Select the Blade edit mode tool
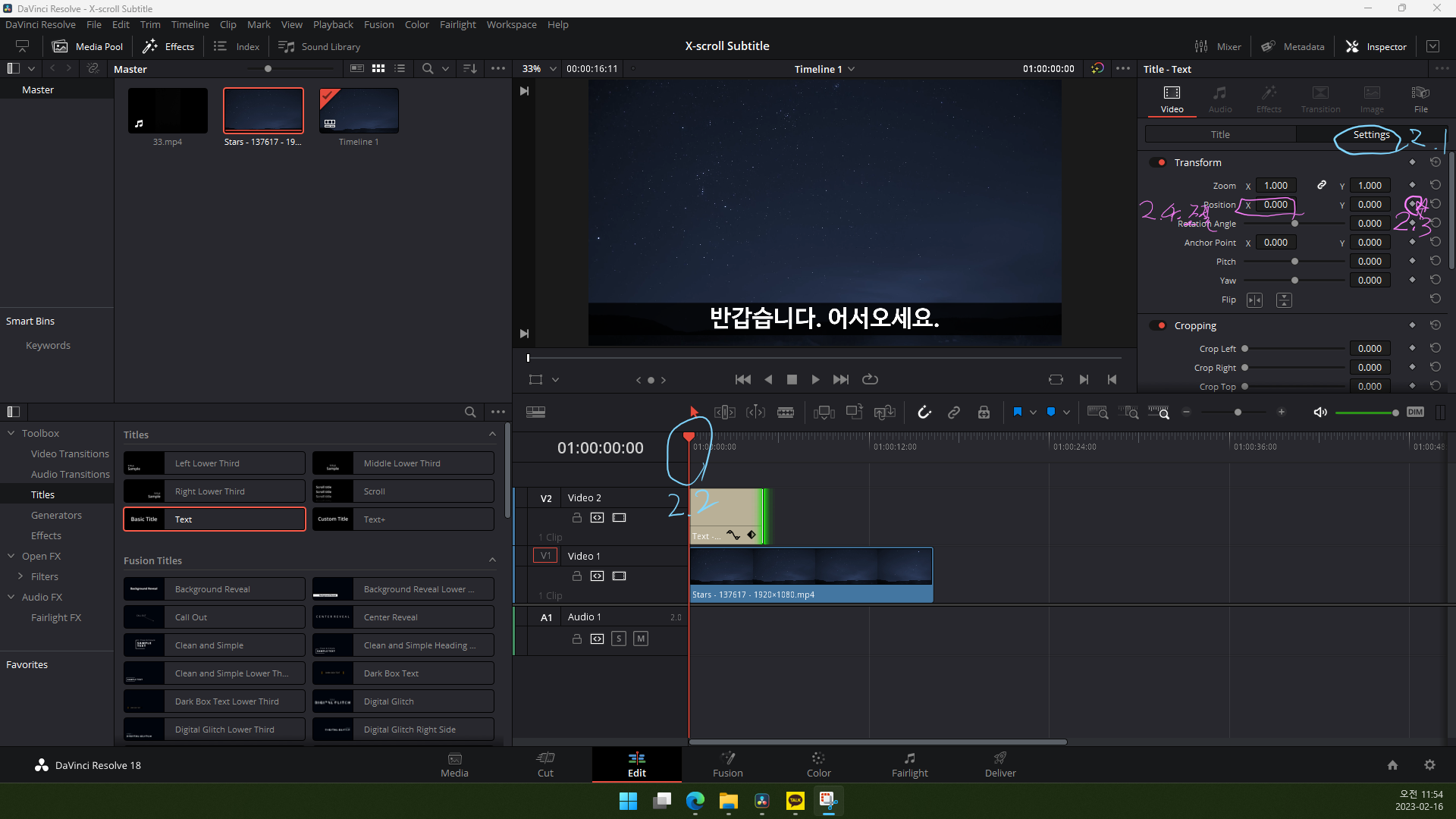The height and width of the screenshot is (819, 1456). click(786, 413)
